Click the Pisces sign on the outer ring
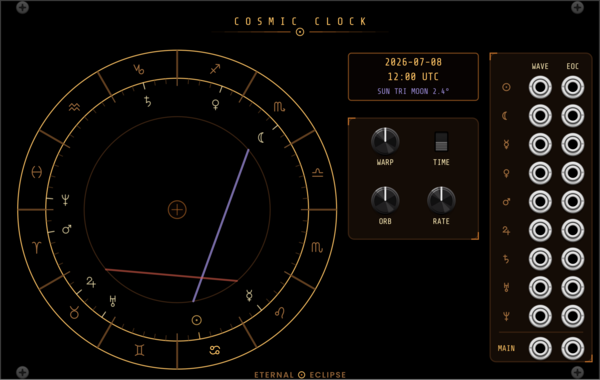 point(37,172)
